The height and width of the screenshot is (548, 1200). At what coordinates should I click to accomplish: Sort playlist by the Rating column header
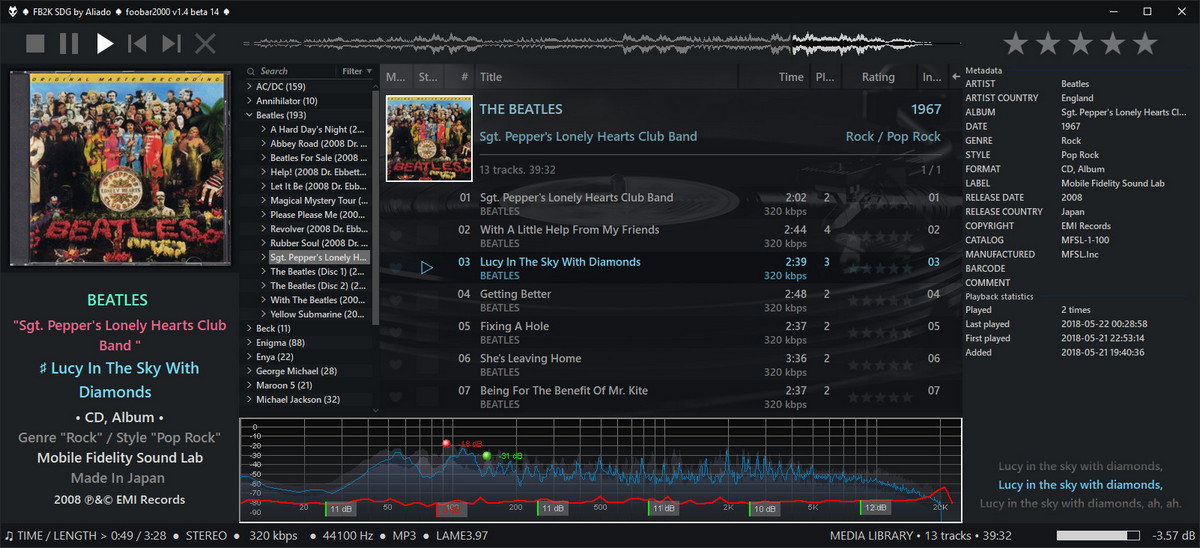[878, 77]
